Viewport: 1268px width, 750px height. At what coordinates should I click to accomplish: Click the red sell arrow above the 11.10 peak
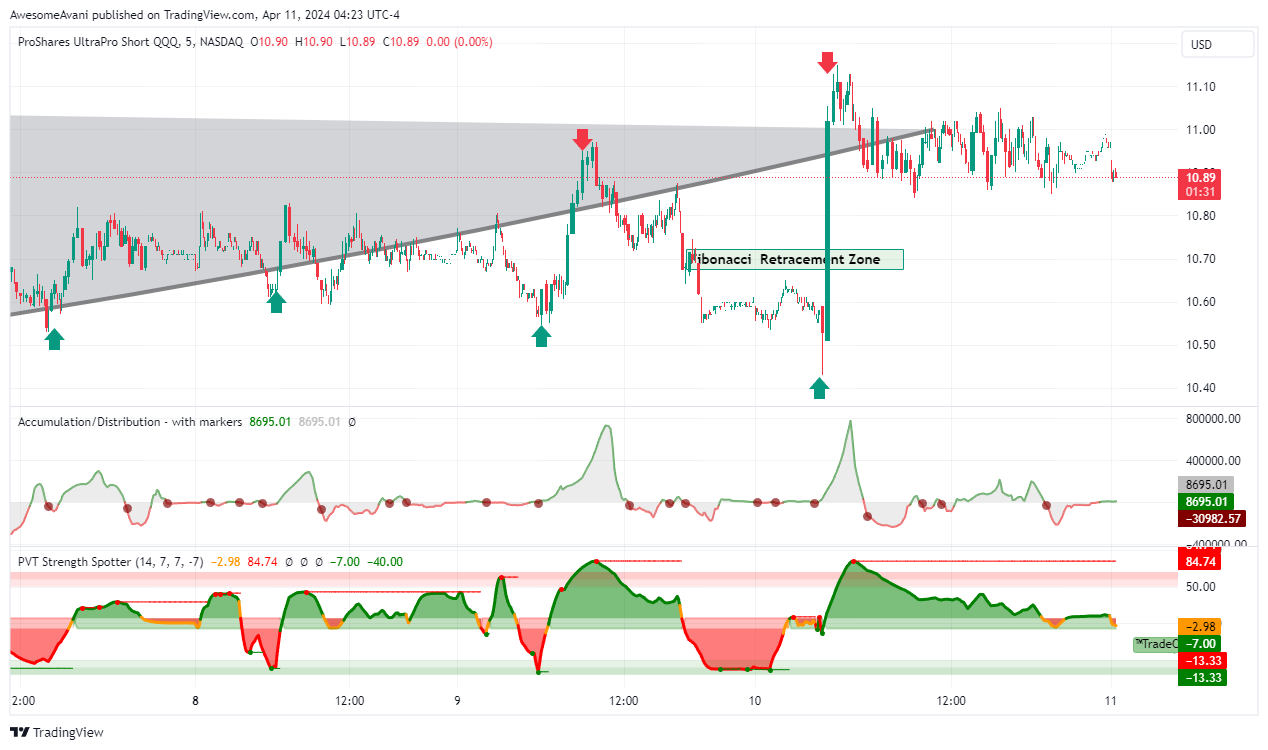click(x=827, y=62)
